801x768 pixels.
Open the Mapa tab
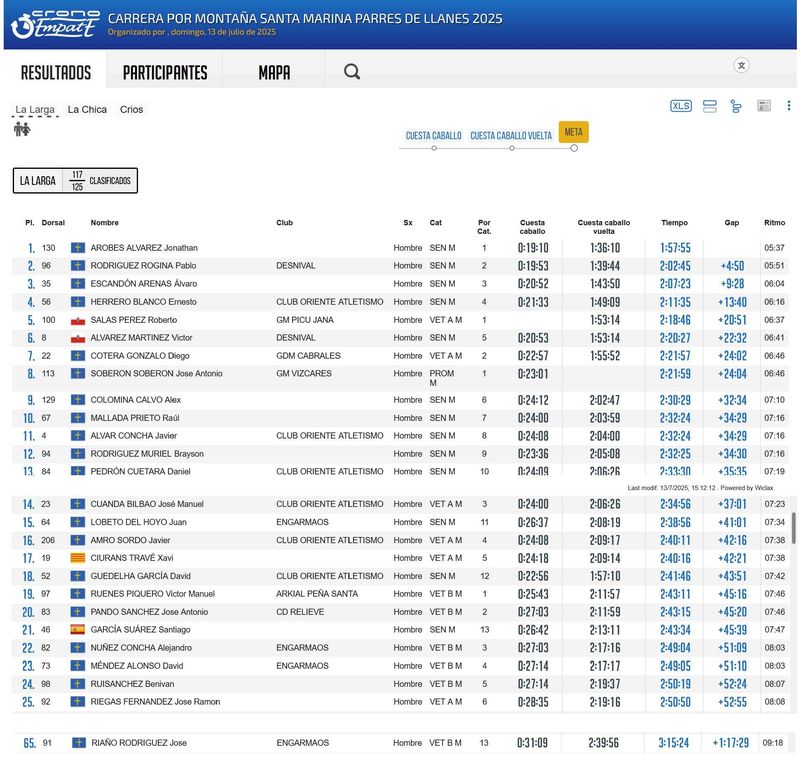pyautogui.click(x=274, y=73)
